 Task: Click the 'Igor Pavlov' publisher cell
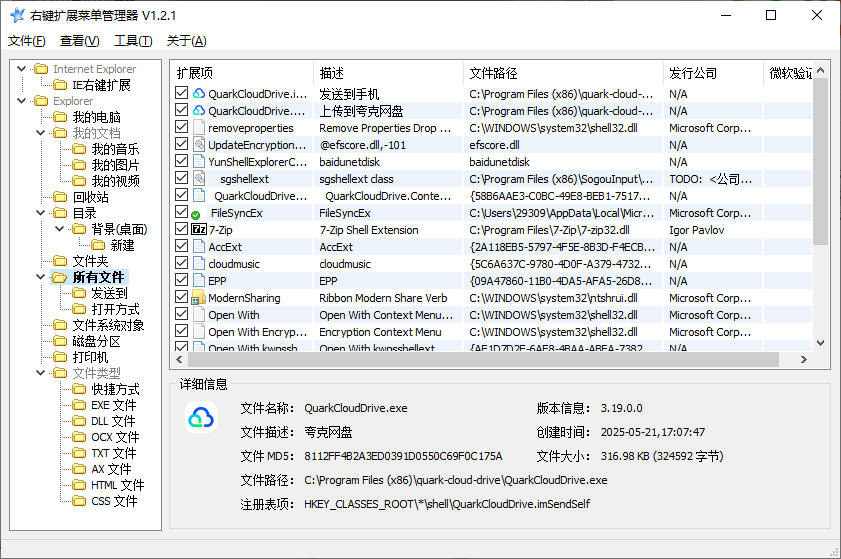tap(697, 230)
